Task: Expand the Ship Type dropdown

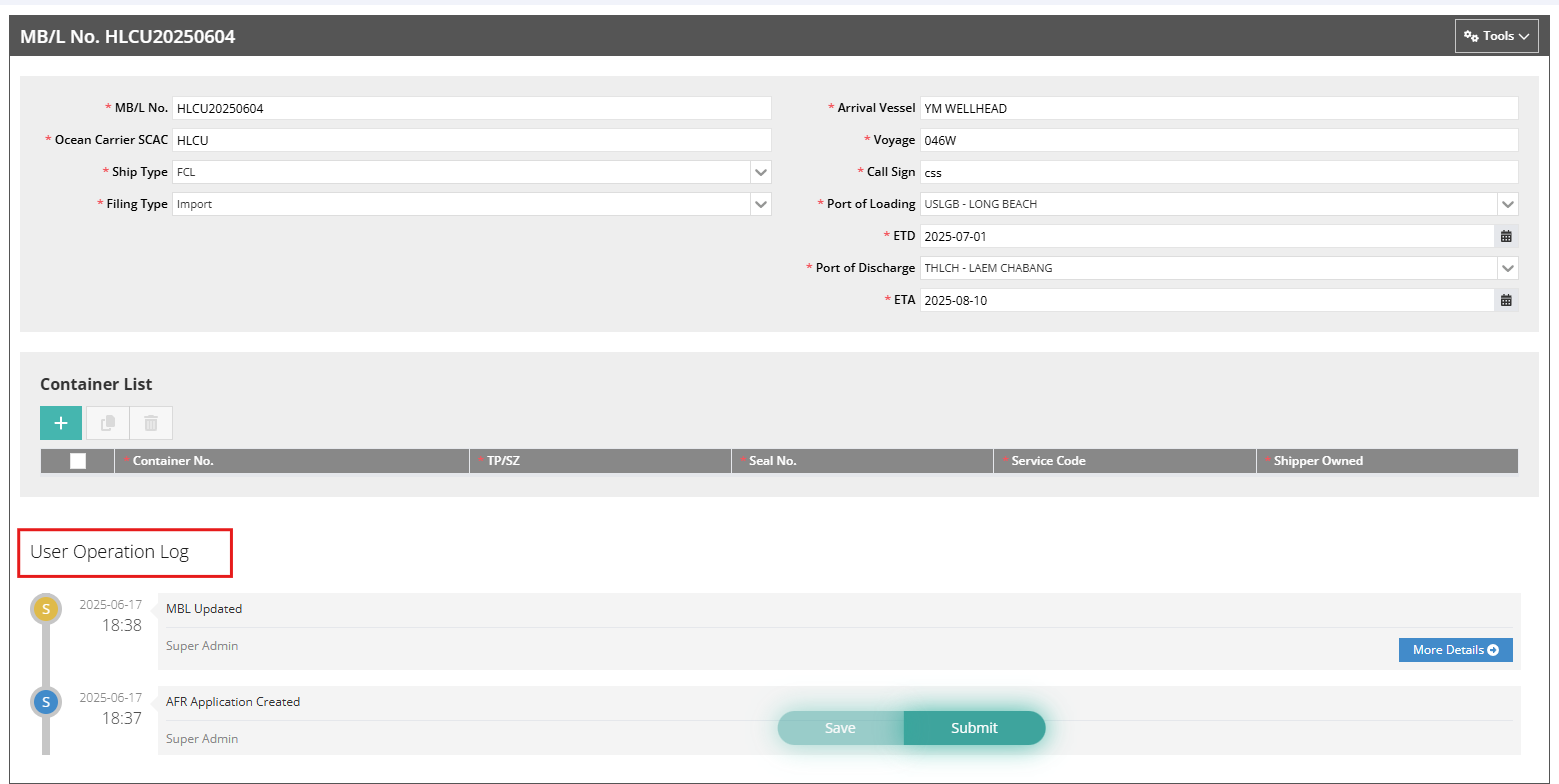Action: click(x=761, y=172)
